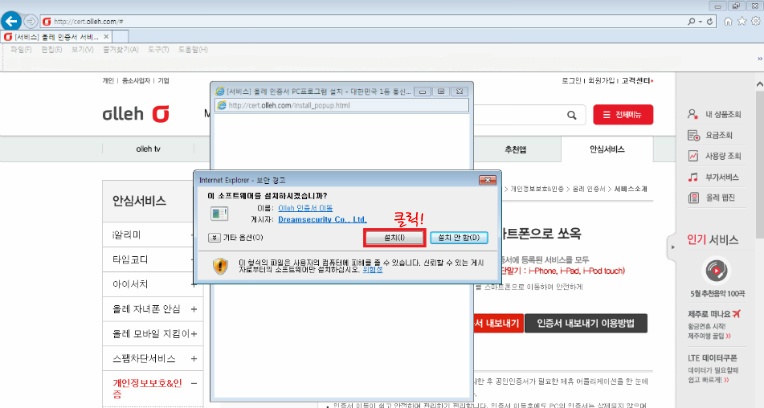Open the Dreamsecurity Co., Ltd. publisher link

tap(322, 219)
